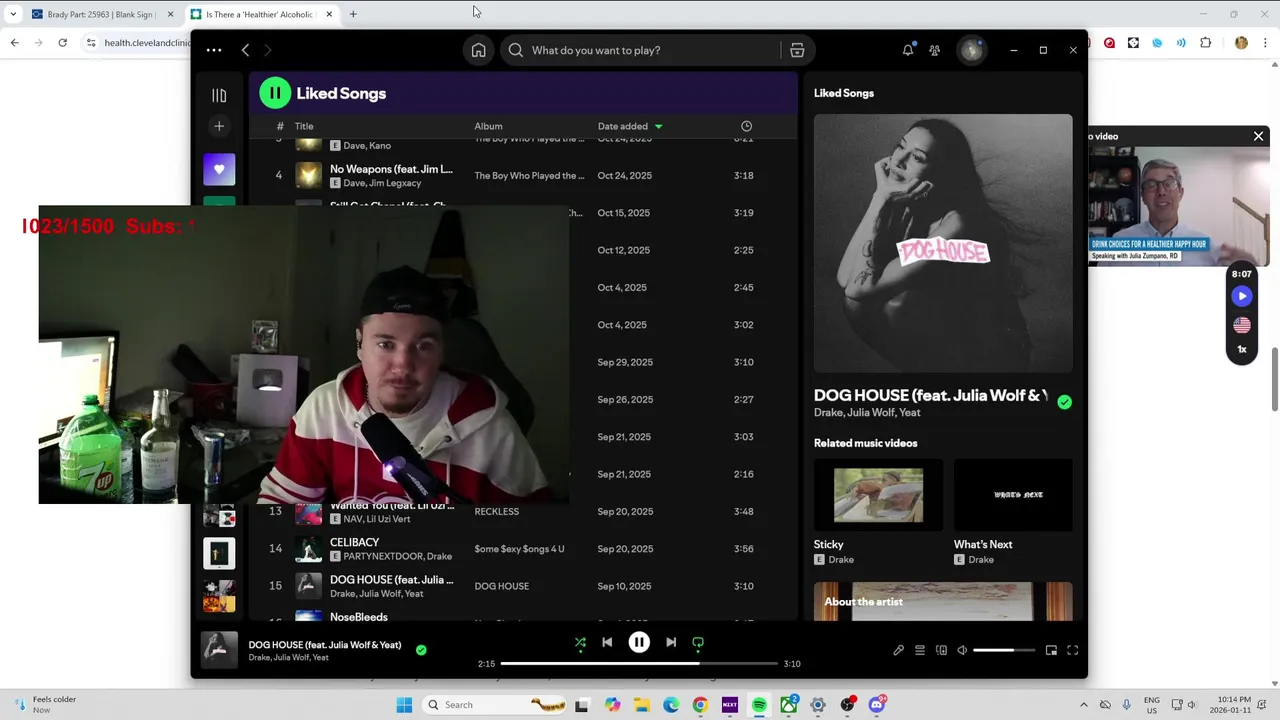Open the About the artist card

coord(943,601)
